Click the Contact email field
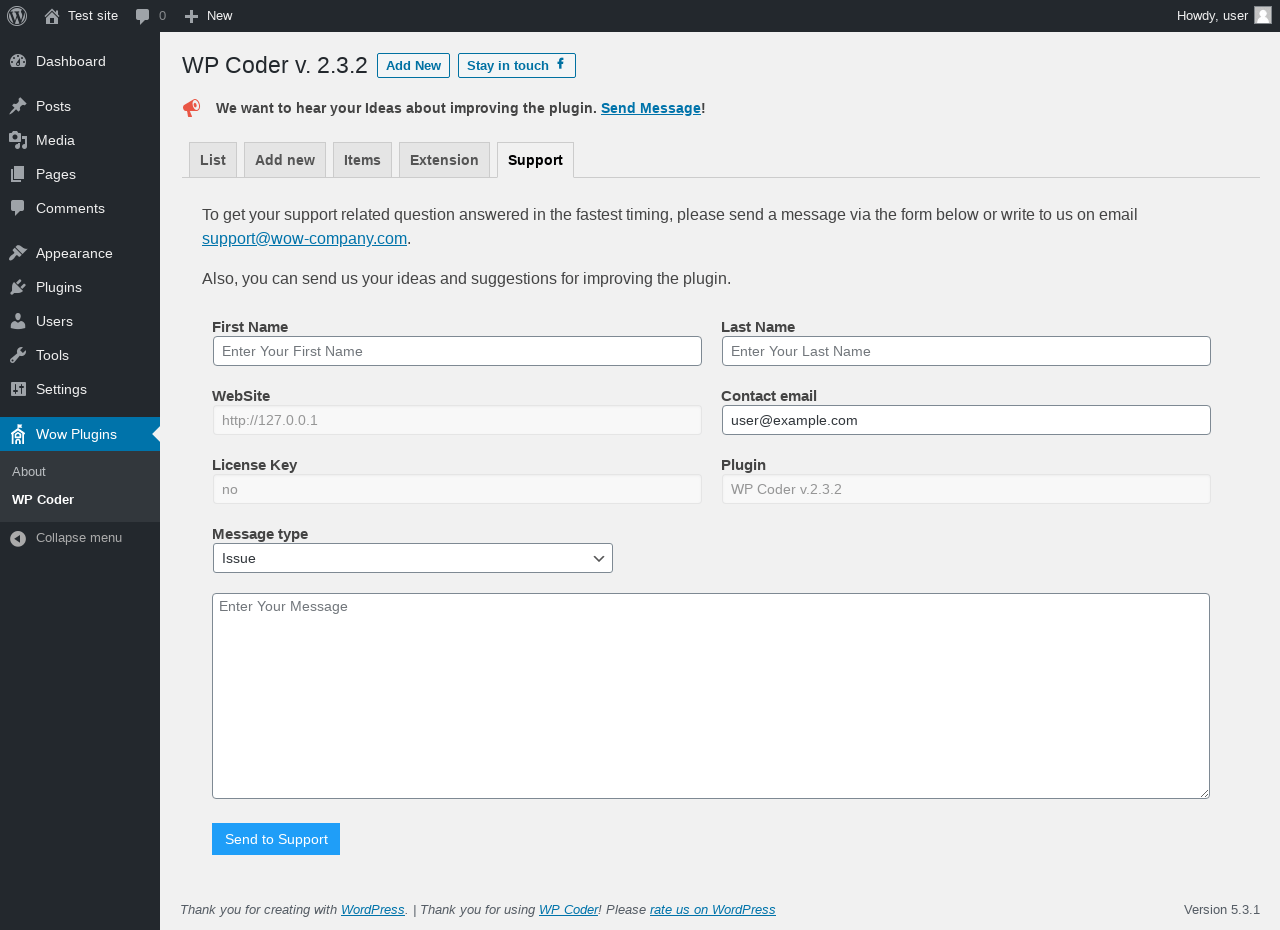 [966, 420]
